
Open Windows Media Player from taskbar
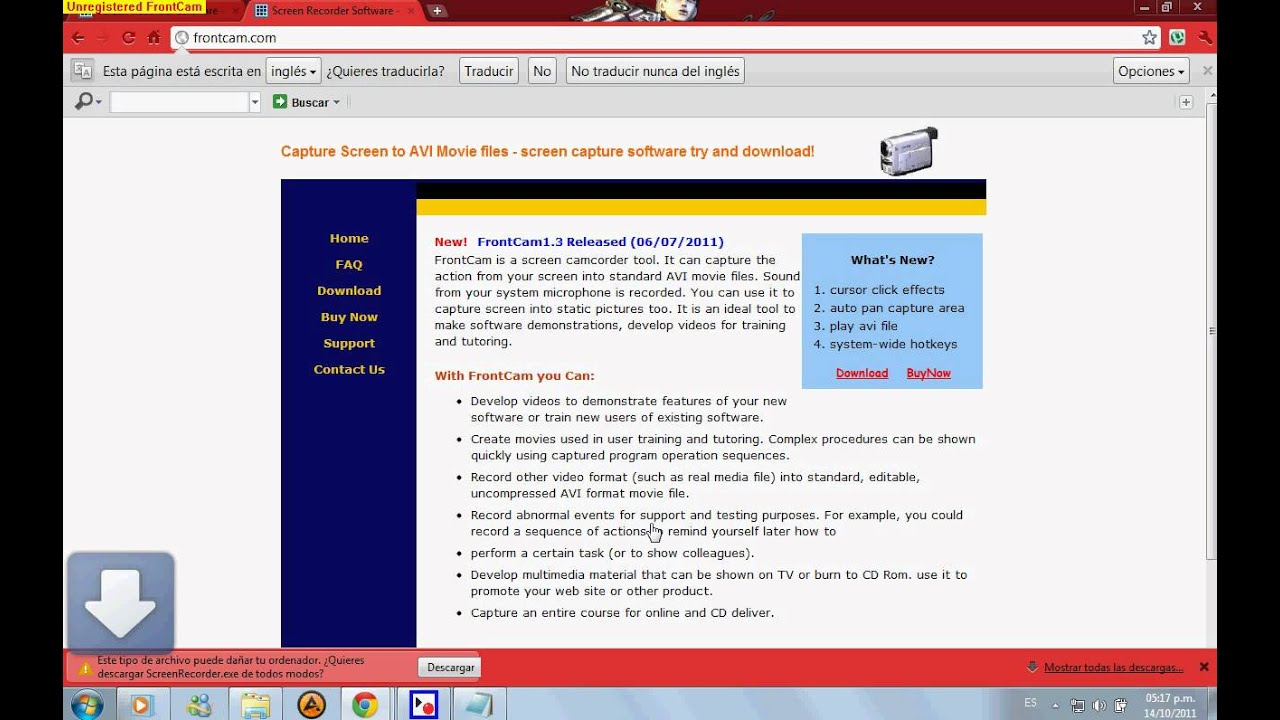pyautogui.click(x=140, y=704)
